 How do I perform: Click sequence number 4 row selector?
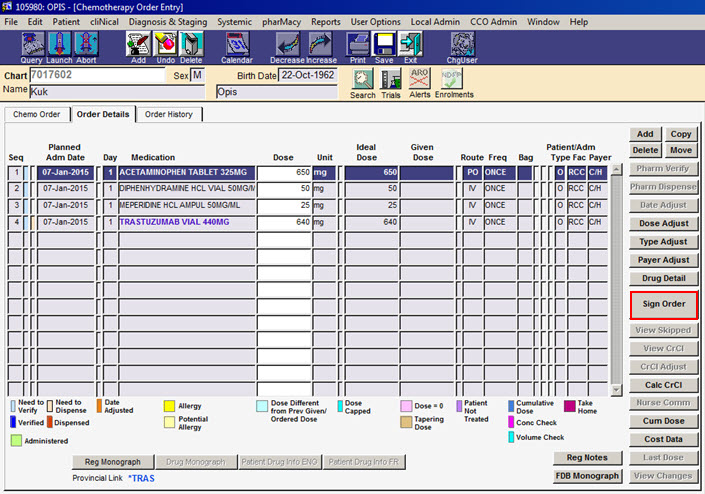(15, 223)
